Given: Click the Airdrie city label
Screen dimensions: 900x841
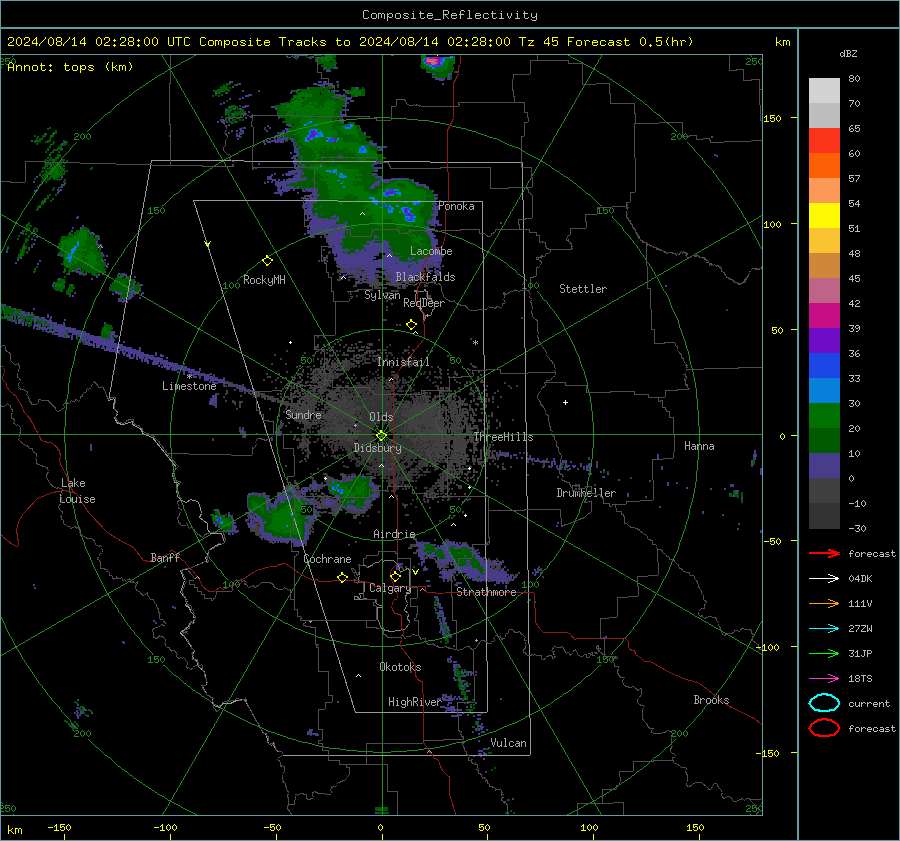Looking at the screenshot, I should (394, 534).
